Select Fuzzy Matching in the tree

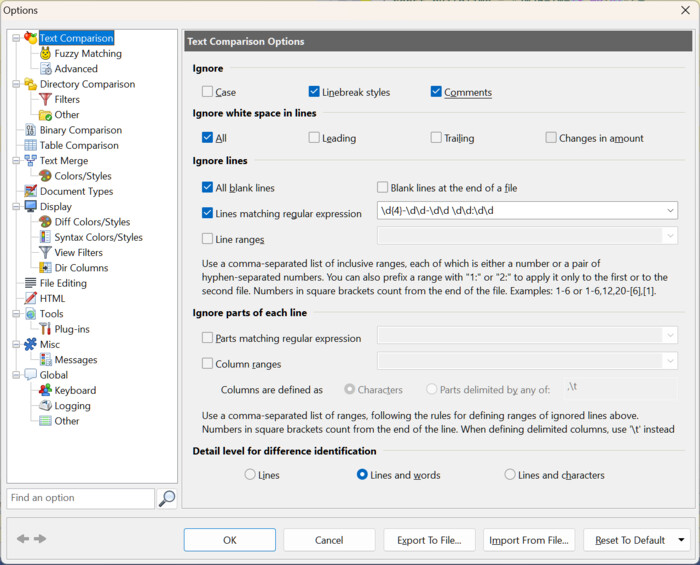click(x=88, y=54)
